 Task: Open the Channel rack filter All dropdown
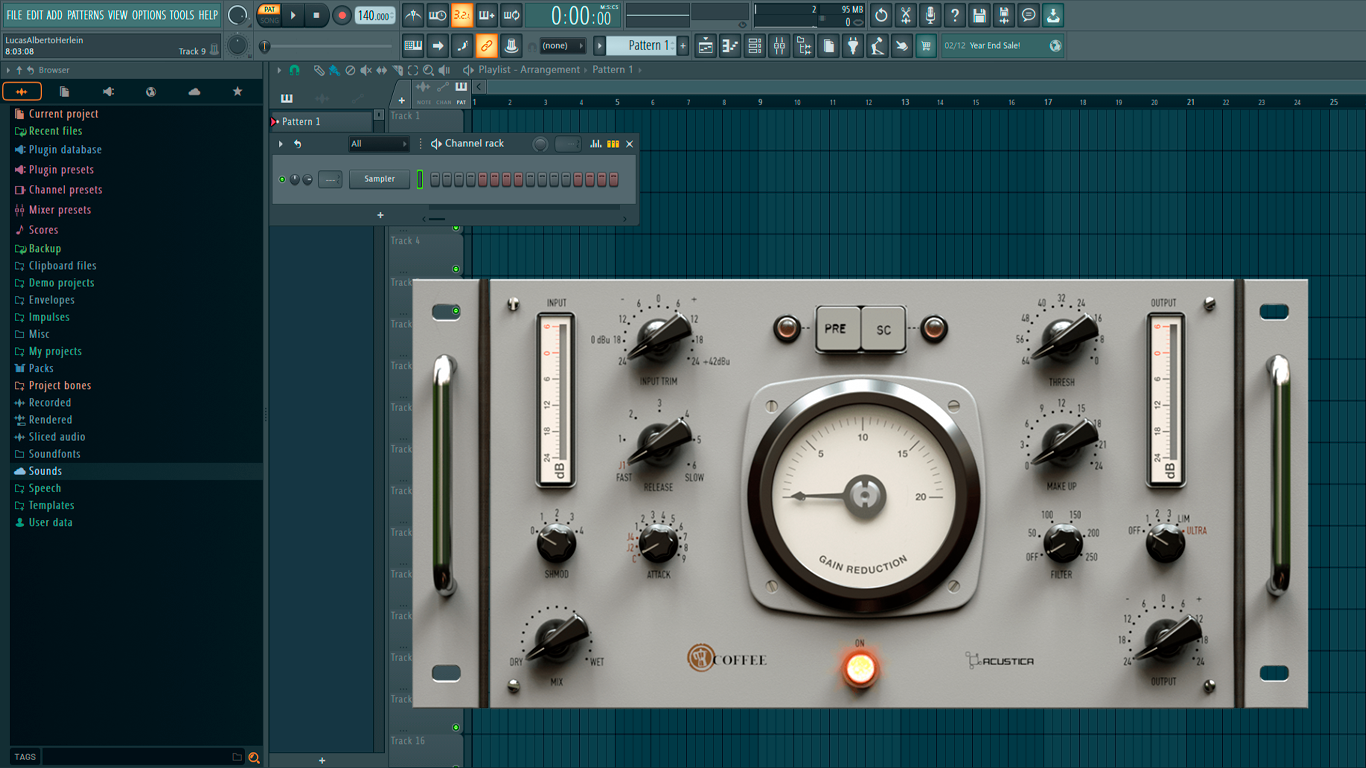click(x=378, y=144)
